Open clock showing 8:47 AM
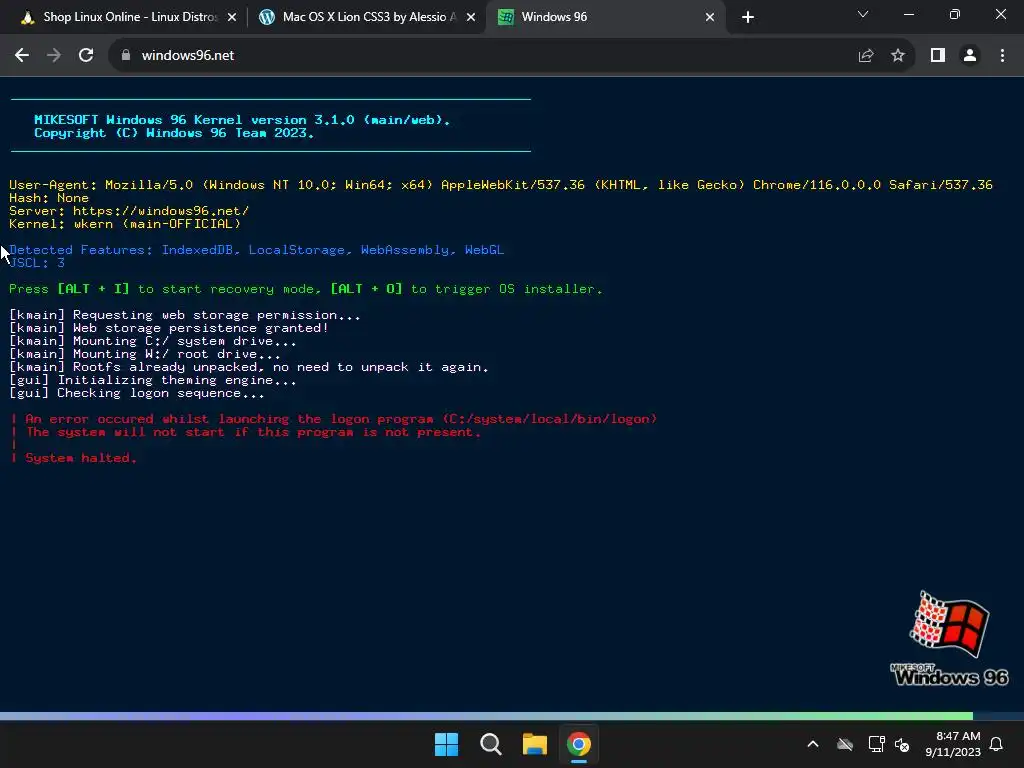 point(953,744)
